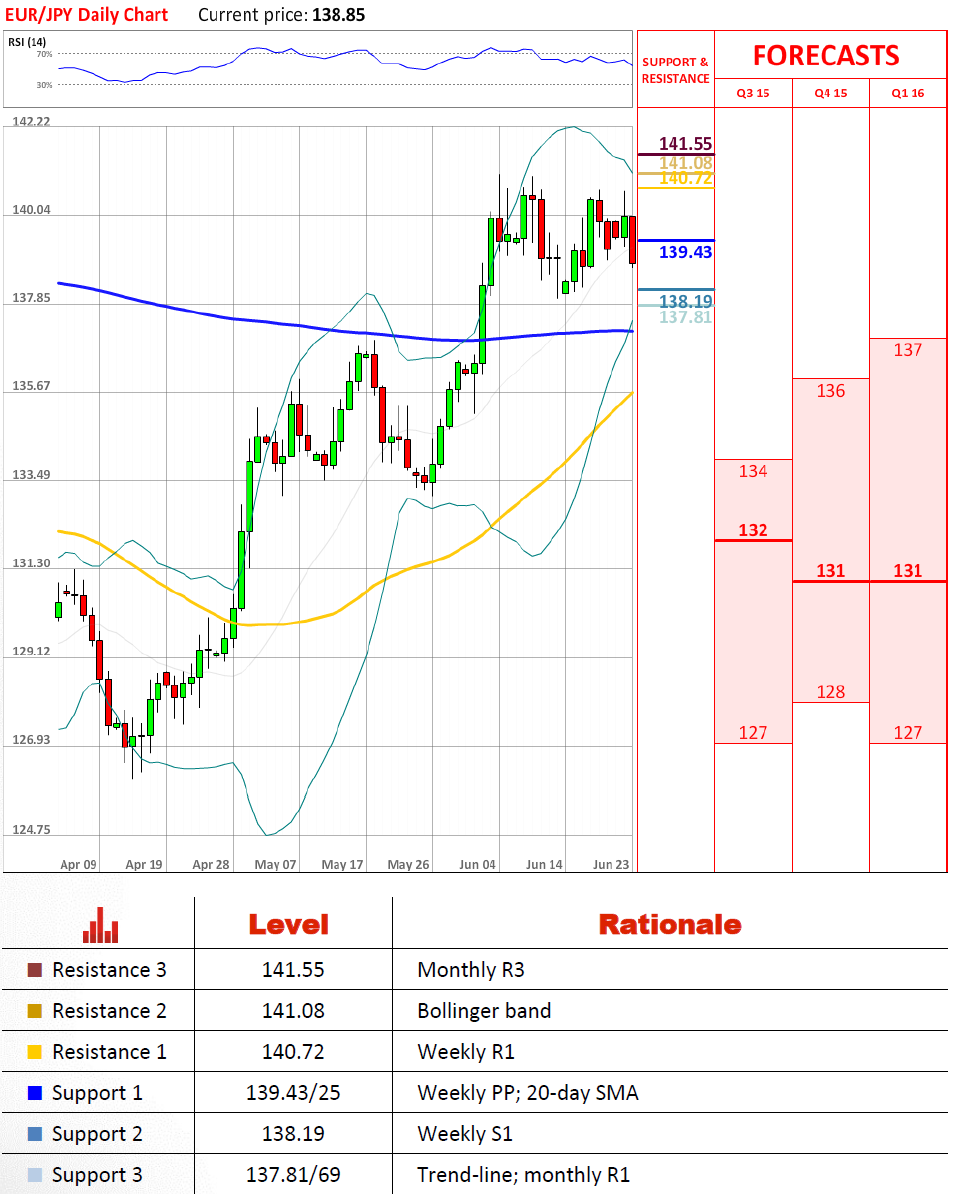
Task: Click the Support 2 steel blue swatch
Action: pos(34,1134)
